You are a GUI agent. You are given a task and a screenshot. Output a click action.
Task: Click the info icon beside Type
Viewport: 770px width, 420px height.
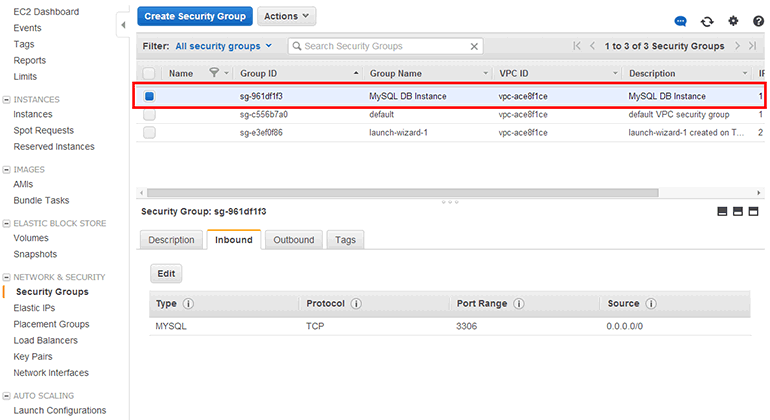click(188, 304)
